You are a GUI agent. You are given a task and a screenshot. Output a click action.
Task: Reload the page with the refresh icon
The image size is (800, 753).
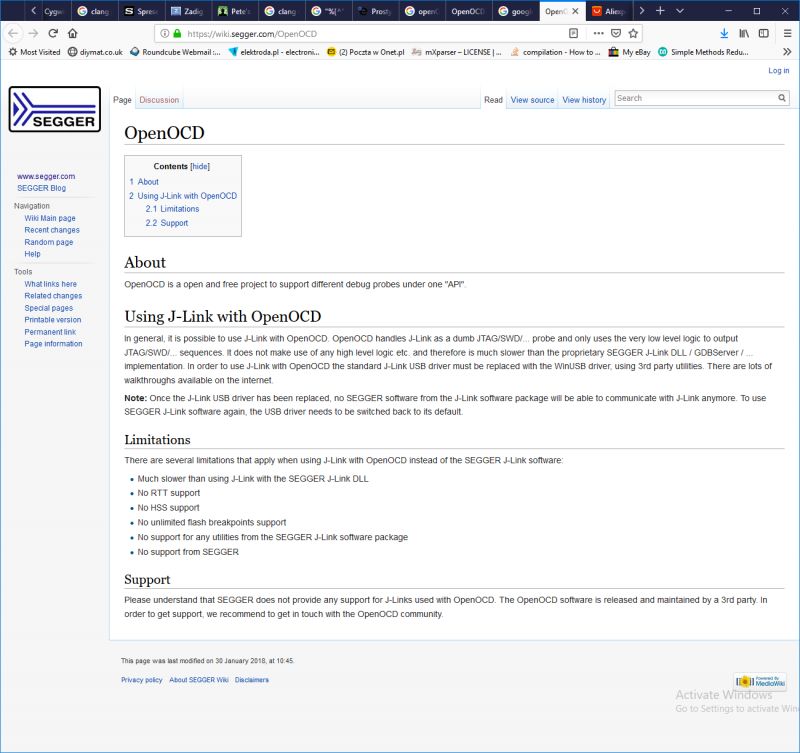(x=53, y=34)
